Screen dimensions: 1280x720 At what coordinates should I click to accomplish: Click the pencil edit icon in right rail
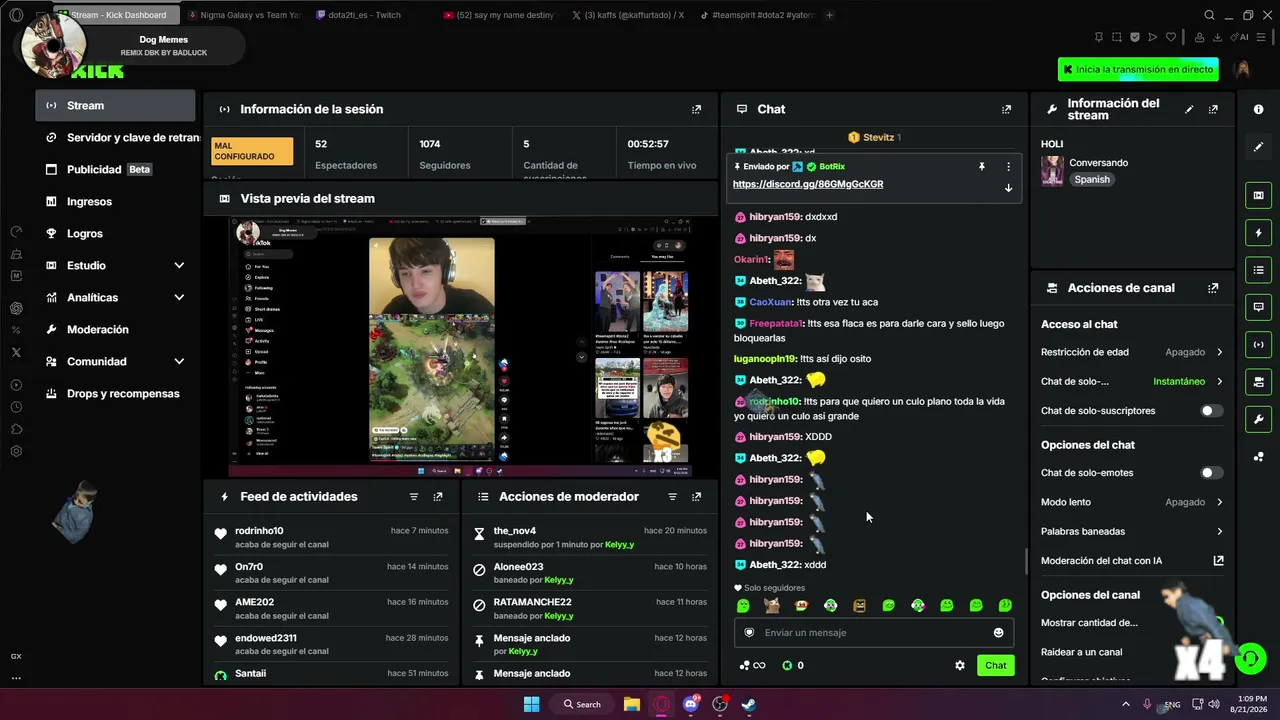coord(1258,146)
